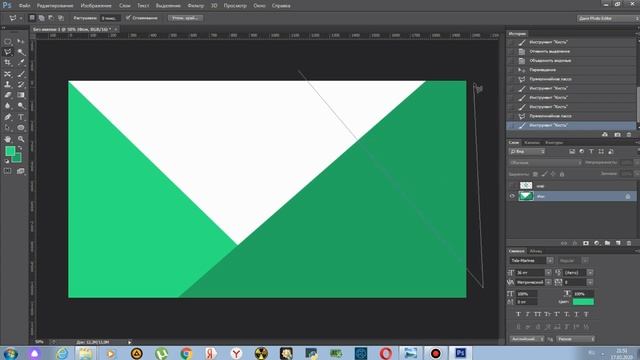
Task: Select the Move tool
Action: coord(21,41)
